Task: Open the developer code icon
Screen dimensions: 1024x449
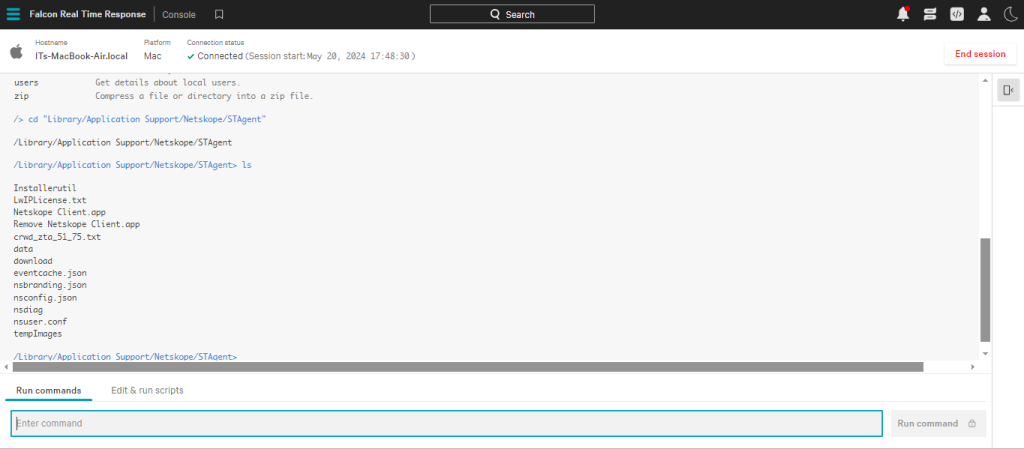Action: pyautogui.click(x=957, y=14)
